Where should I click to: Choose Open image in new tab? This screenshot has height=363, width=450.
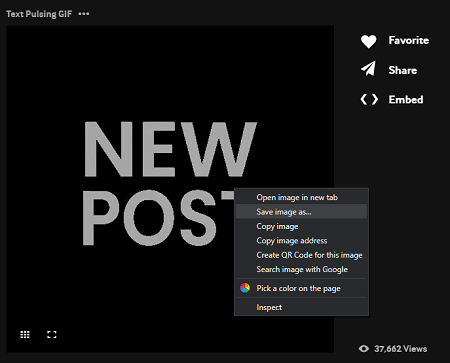pyautogui.click(x=302, y=197)
